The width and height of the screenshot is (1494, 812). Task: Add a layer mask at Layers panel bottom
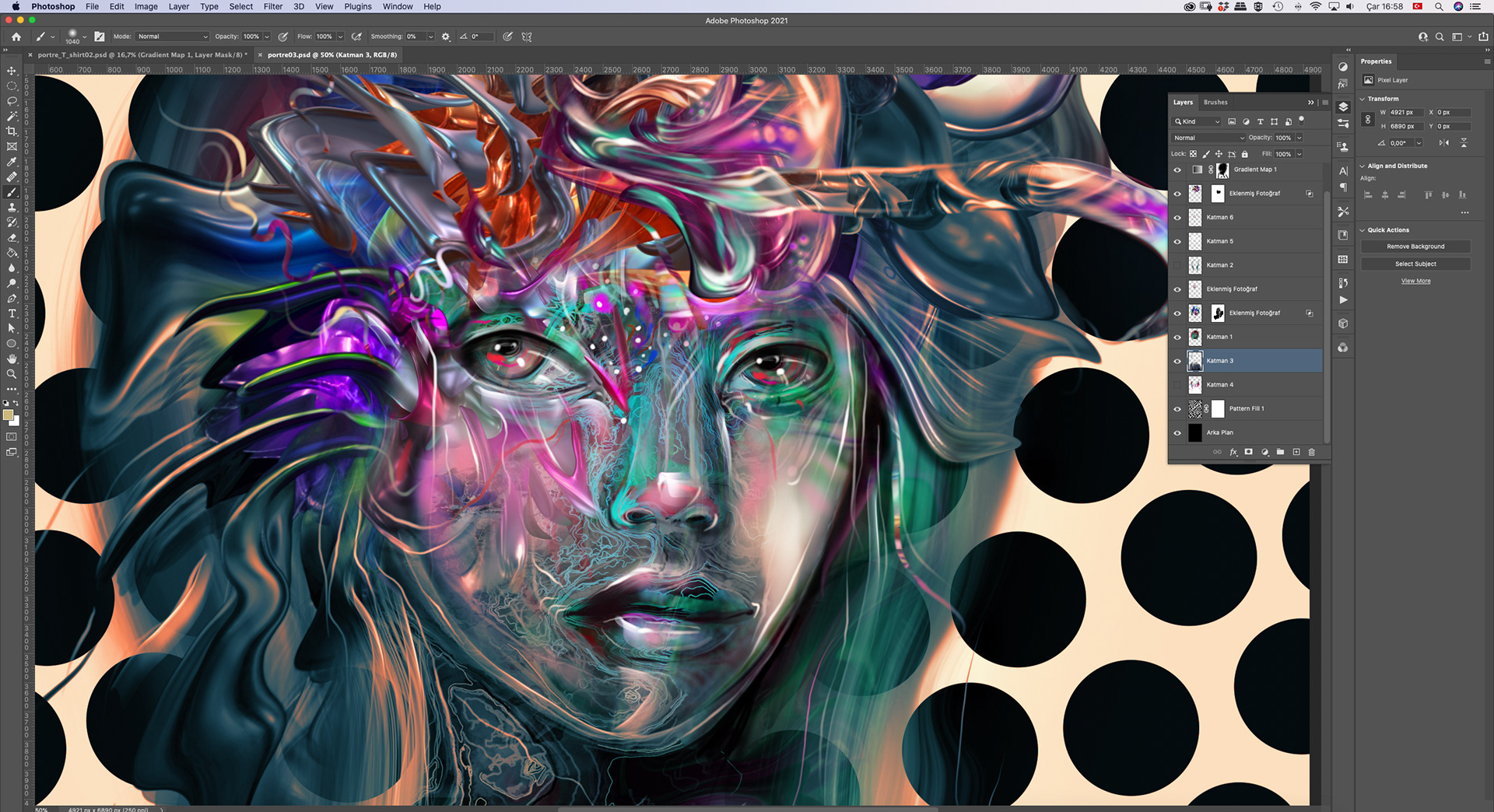(1249, 452)
